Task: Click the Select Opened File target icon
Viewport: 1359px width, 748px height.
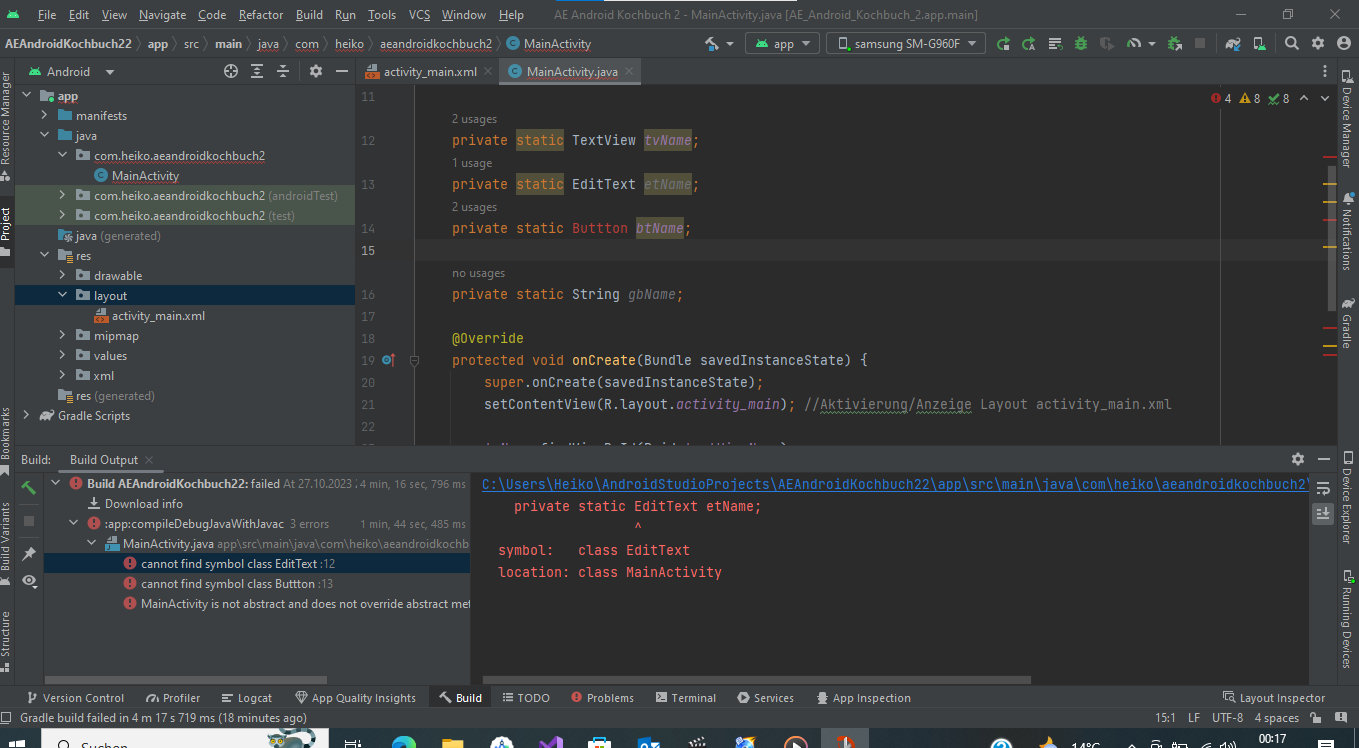Action: coord(231,72)
